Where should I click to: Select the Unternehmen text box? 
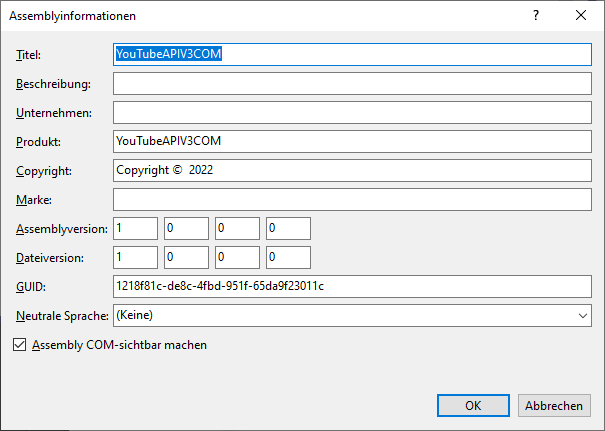[352, 112]
